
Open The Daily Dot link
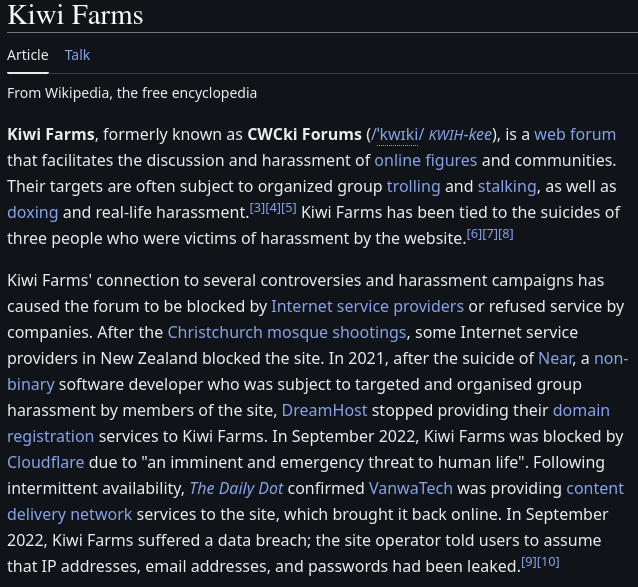(x=236, y=489)
